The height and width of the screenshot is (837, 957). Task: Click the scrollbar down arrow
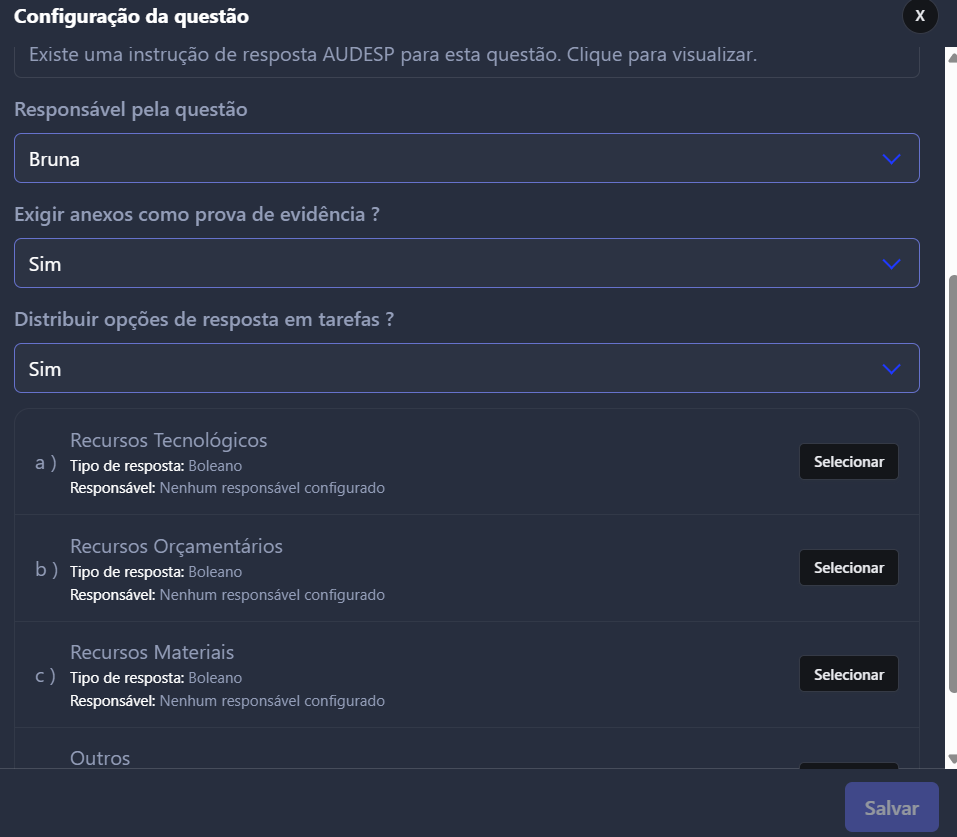951,759
